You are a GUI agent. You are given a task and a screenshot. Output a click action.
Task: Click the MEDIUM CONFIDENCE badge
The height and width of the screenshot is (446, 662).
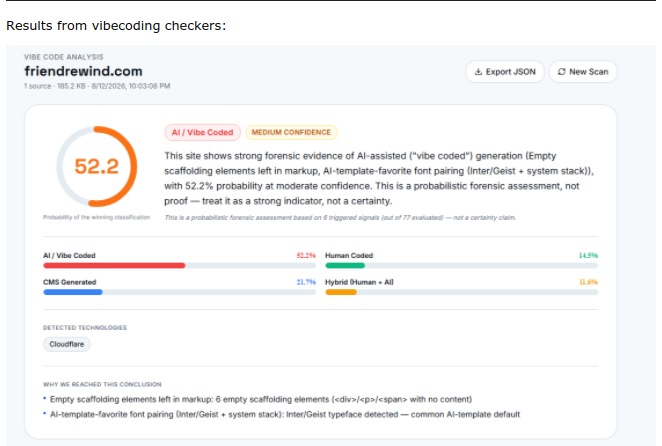tap(291, 132)
